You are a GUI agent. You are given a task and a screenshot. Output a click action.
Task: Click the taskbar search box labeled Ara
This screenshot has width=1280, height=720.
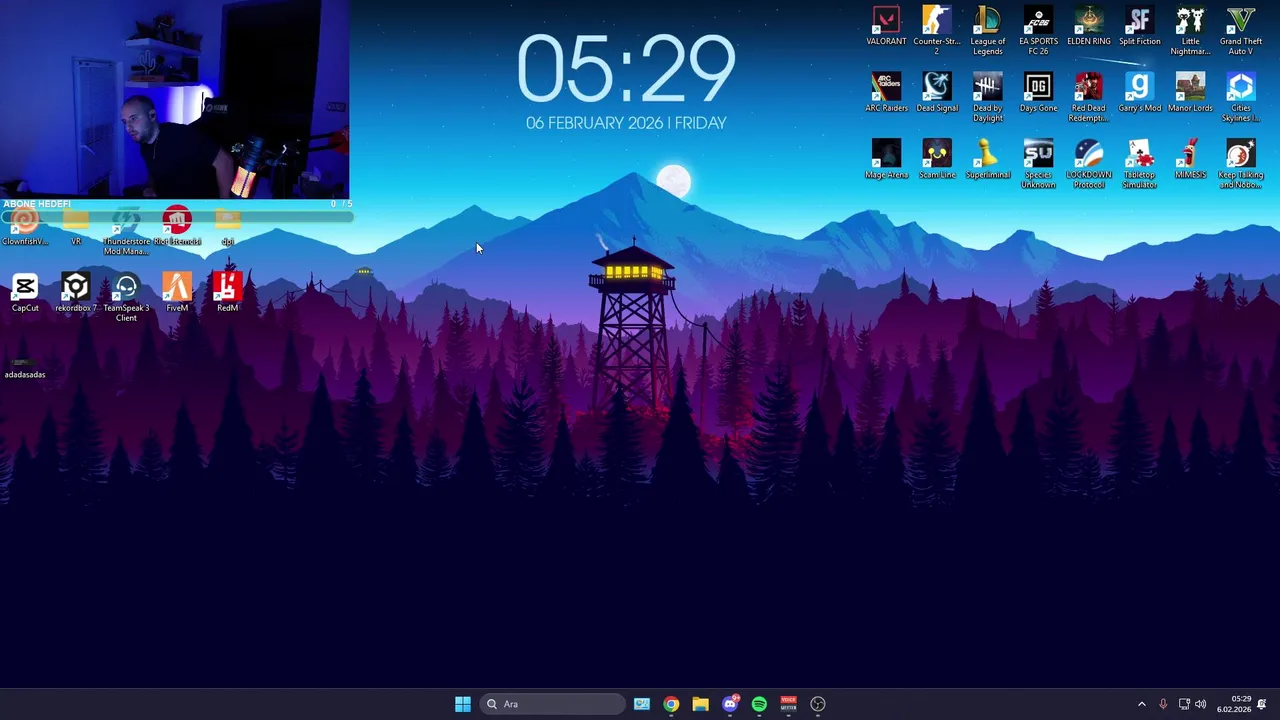click(551, 704)
